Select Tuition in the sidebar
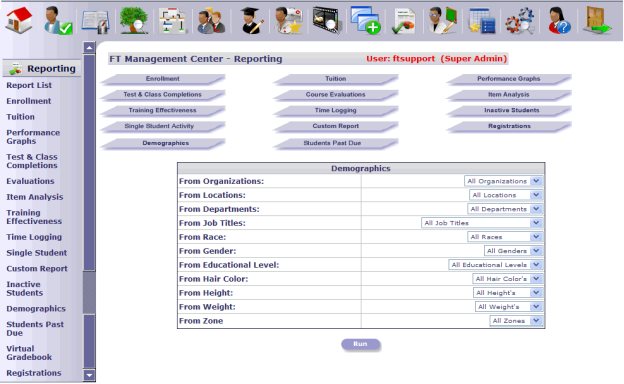Image resolution: width=624 pixels, height=384 pixels. click(x=20, y=117)
